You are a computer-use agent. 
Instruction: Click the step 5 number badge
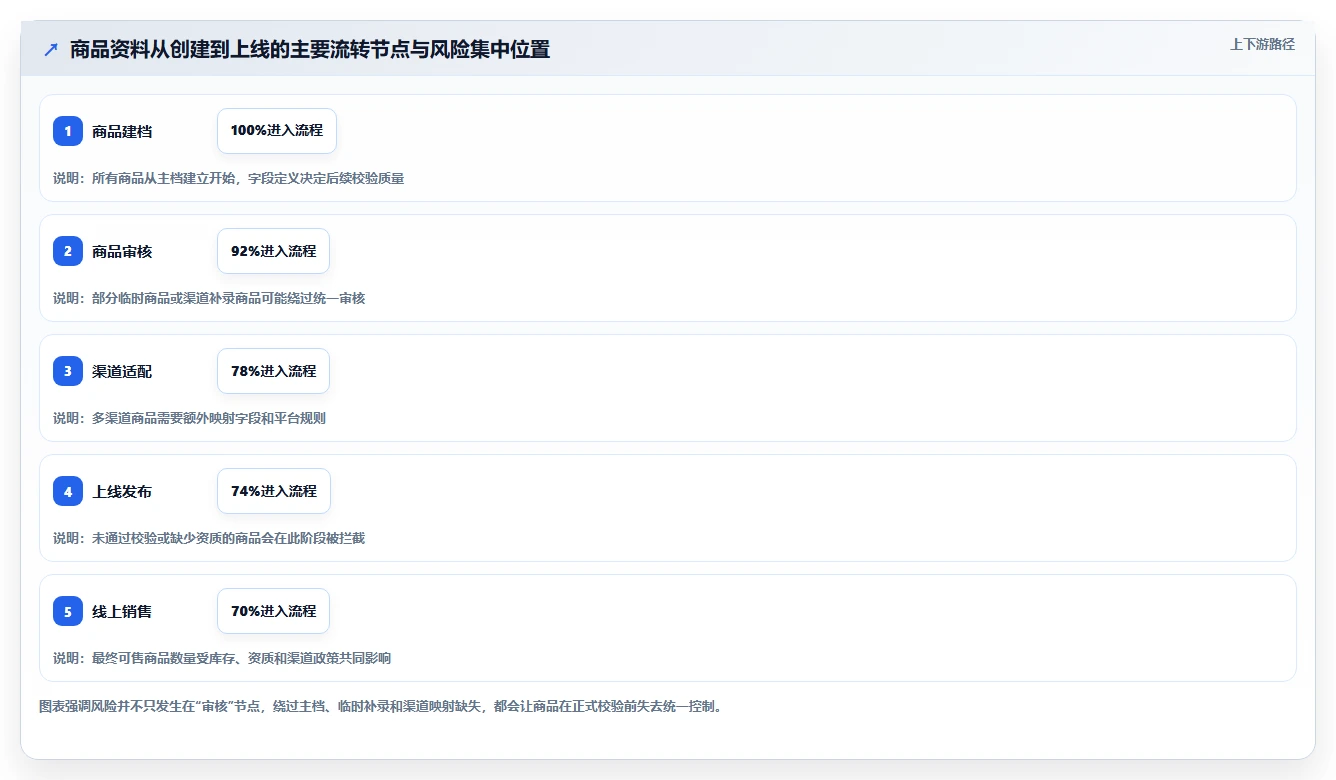(68, 611)
